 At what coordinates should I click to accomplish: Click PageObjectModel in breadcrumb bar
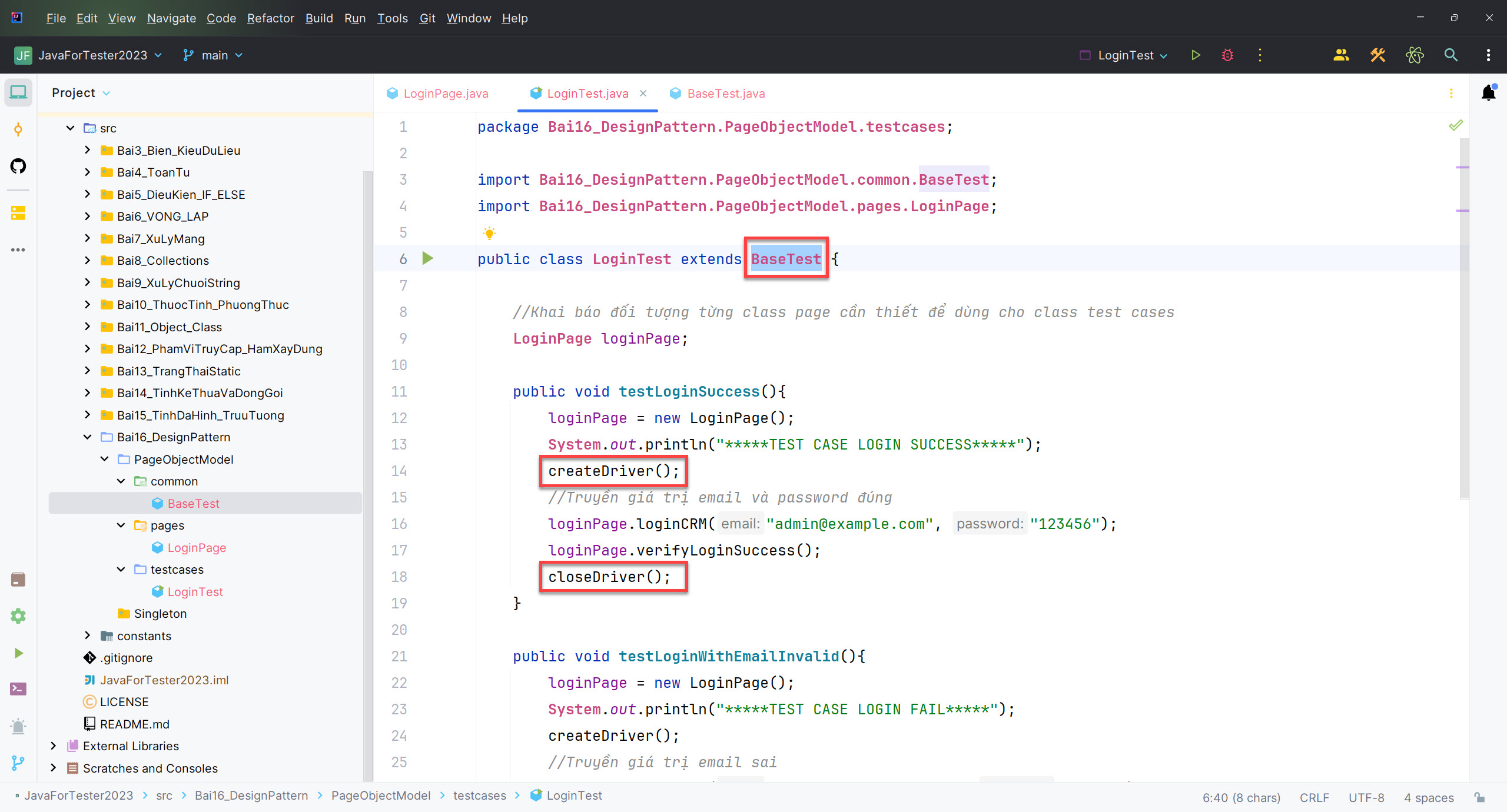point(381,796)
